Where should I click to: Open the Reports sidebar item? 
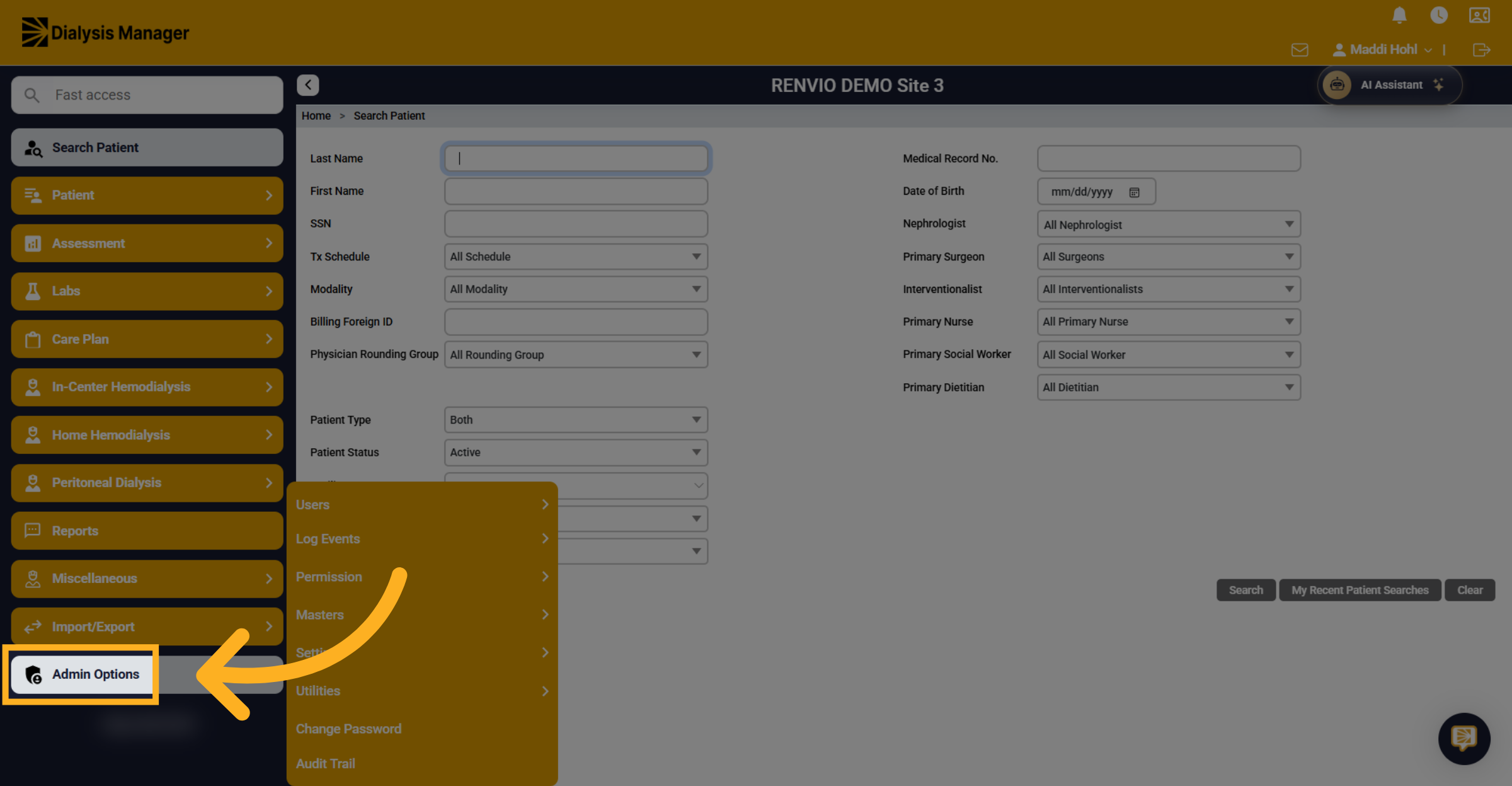coord(147,531)
